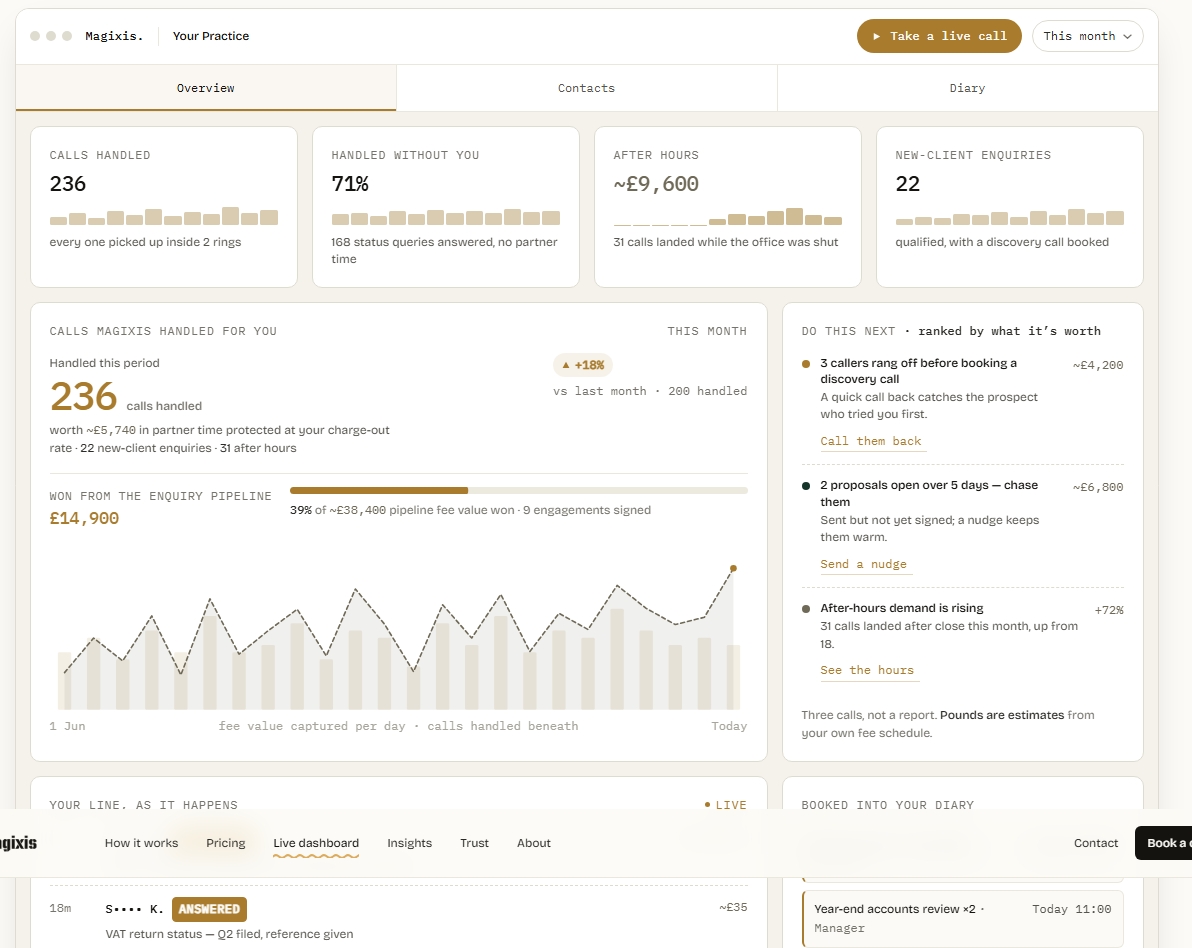Click the +18% change badge

pyautogui.click(x=583, y=365)
